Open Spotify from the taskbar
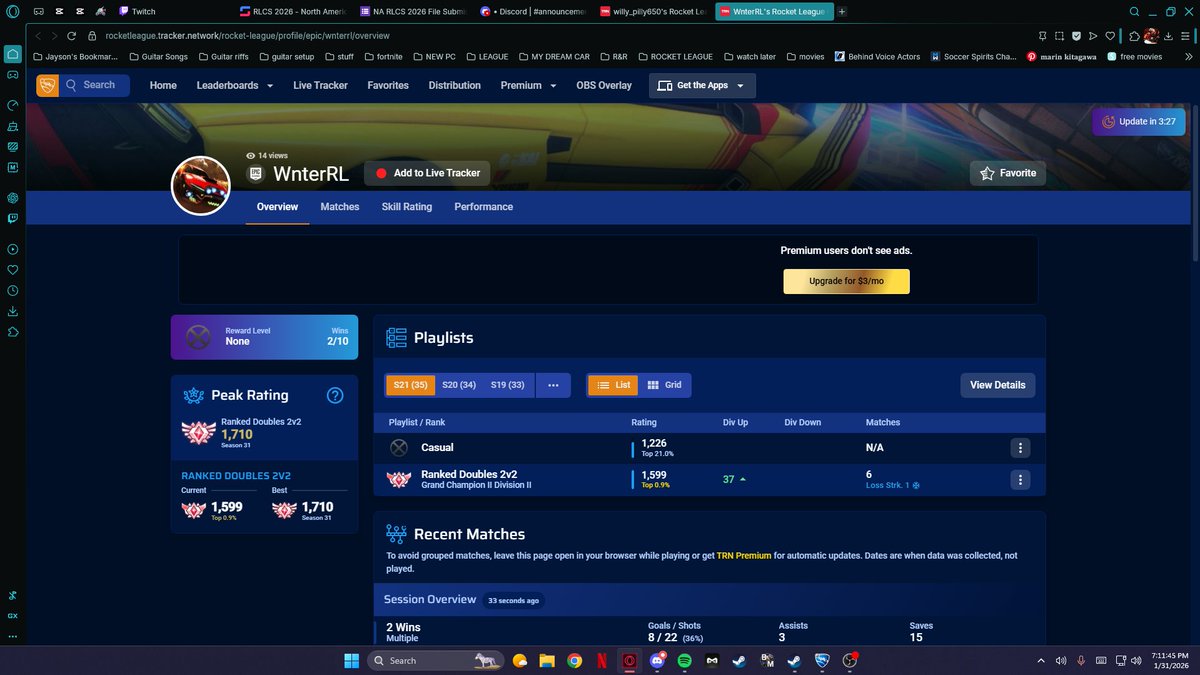This screenshot has height=675, width=1200. [684, 660]
